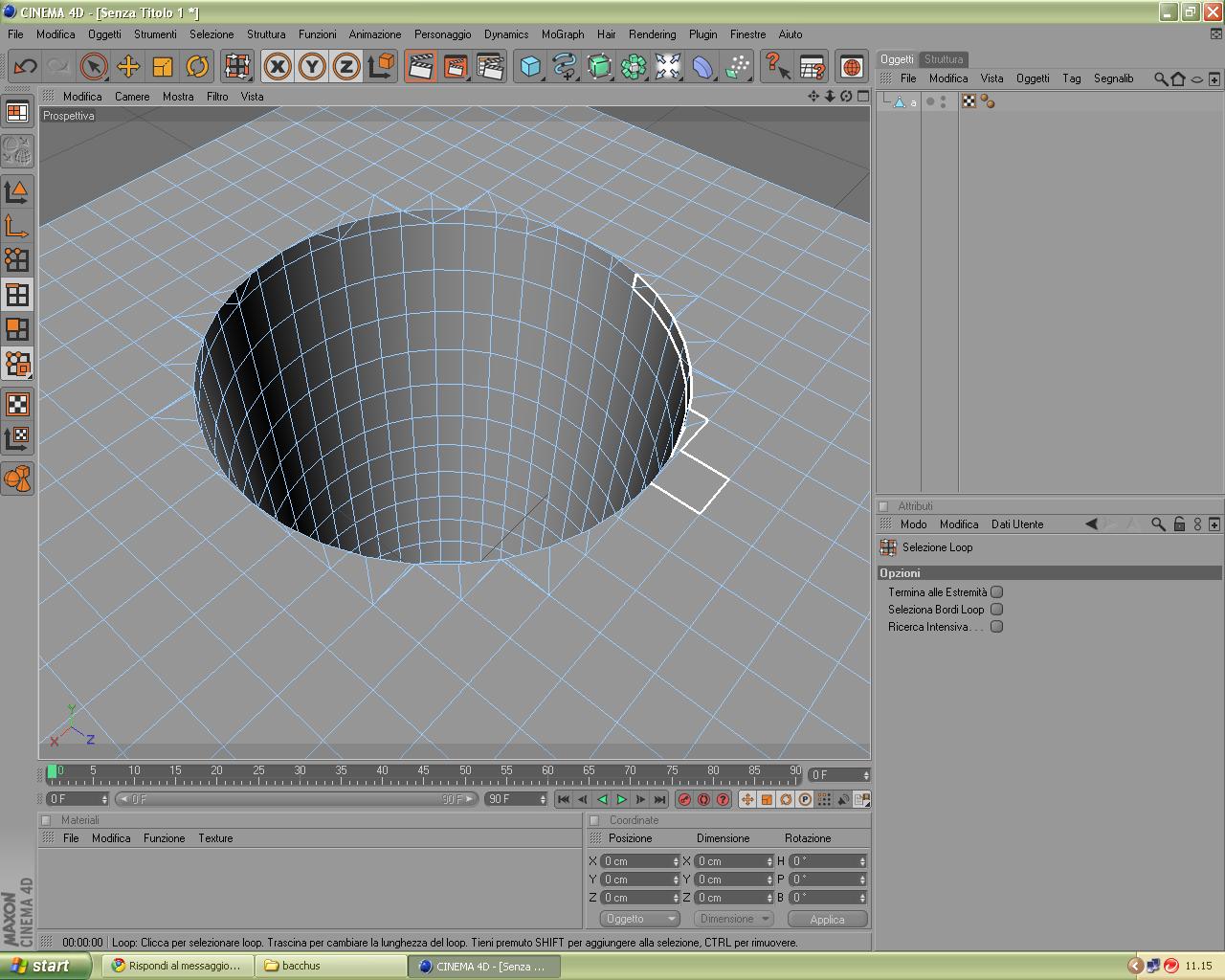Viewport: 1225px width, 980px height.
Task: Step the Posizione X value spinner
Action: 676,861
